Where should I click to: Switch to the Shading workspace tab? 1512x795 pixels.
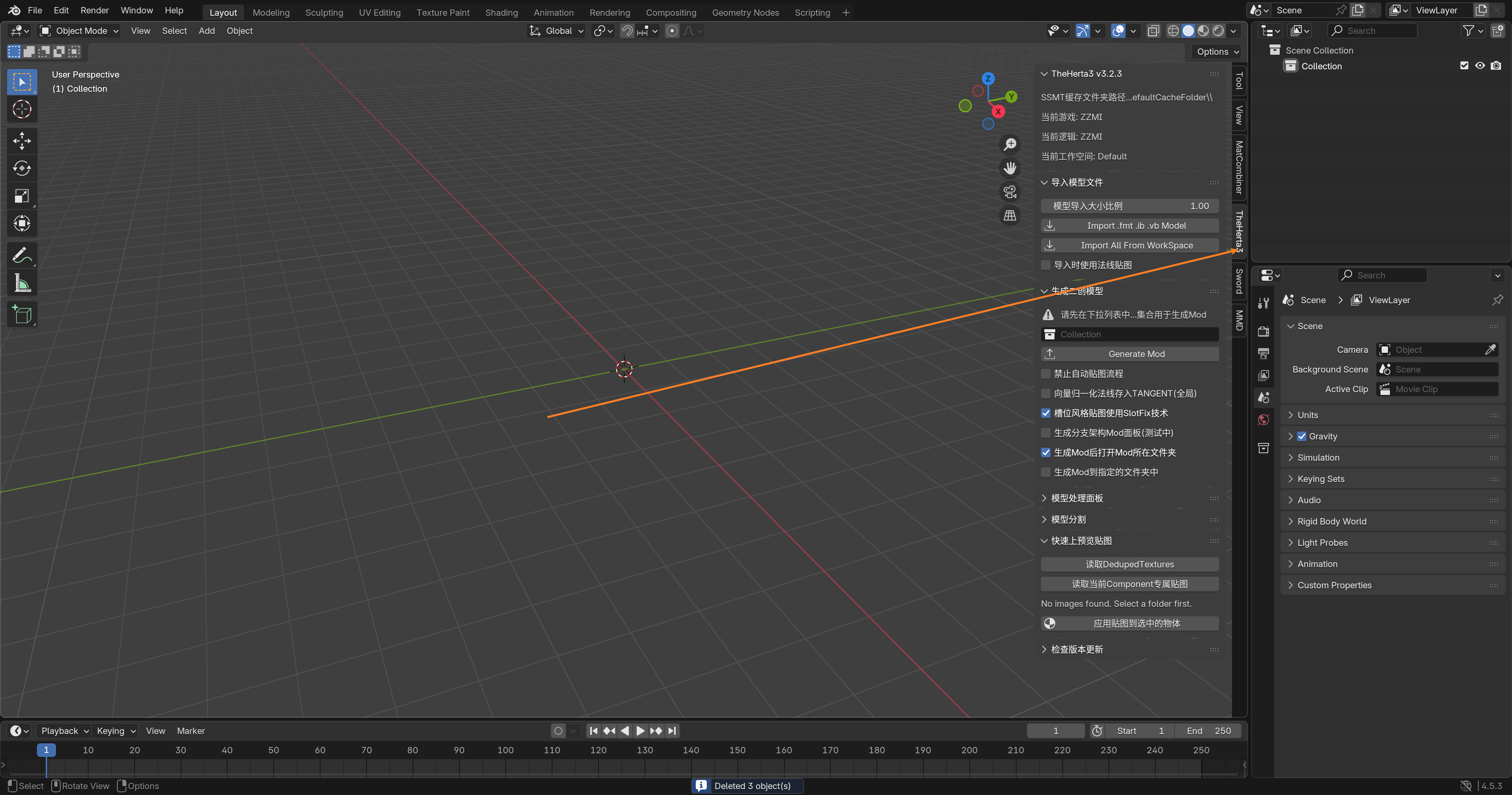point(501,12)
